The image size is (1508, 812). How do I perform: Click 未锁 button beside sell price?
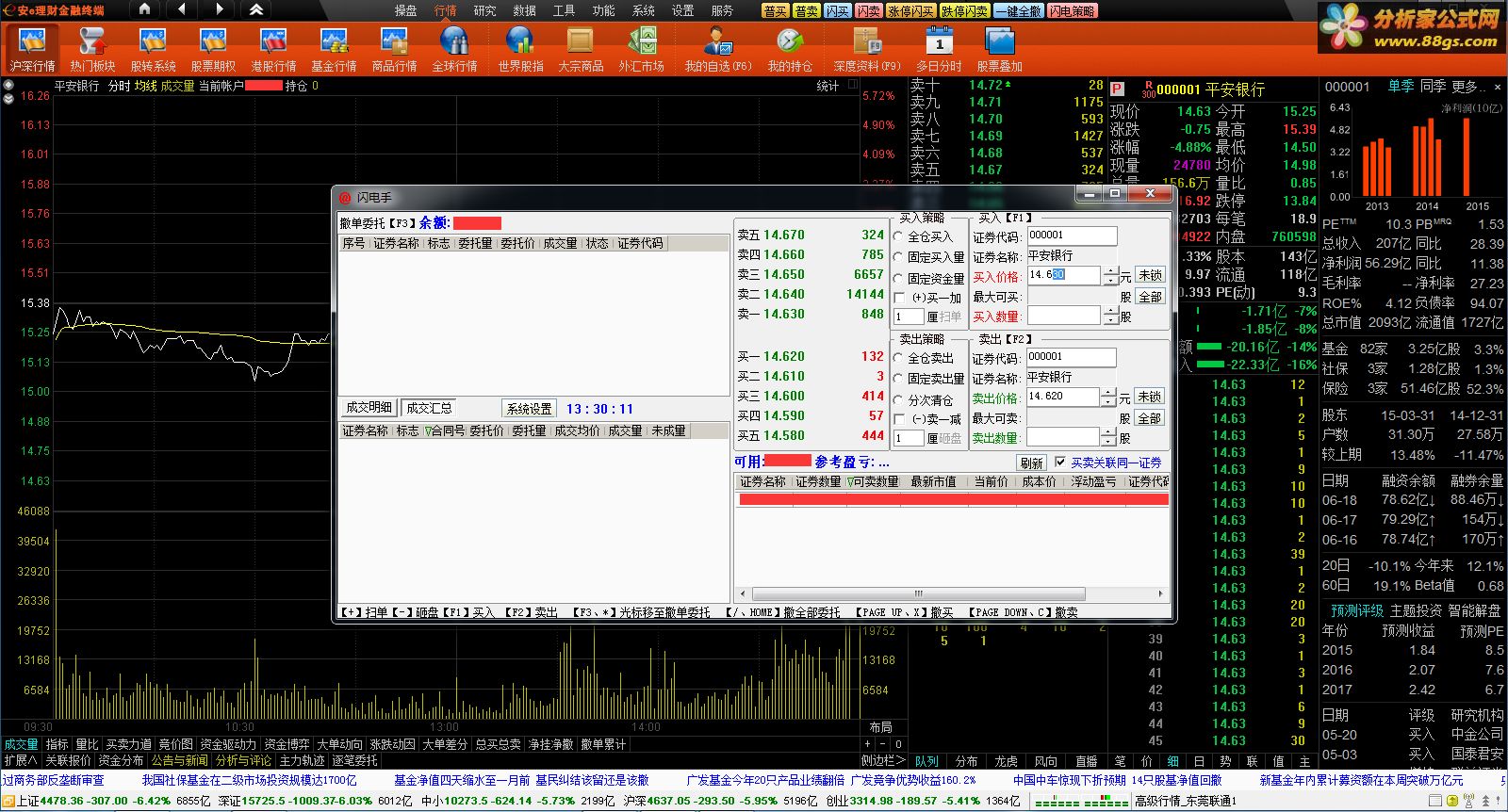[x=1149, y=397]
